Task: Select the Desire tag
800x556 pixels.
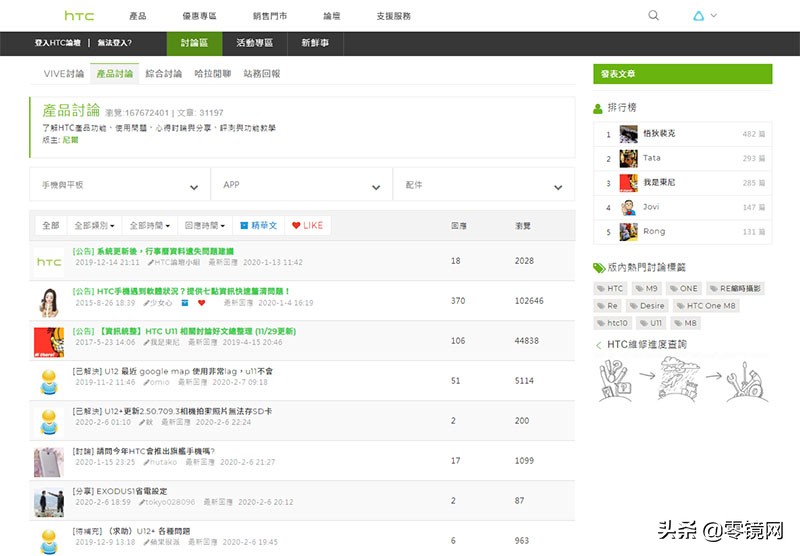Action: [647, 306]
